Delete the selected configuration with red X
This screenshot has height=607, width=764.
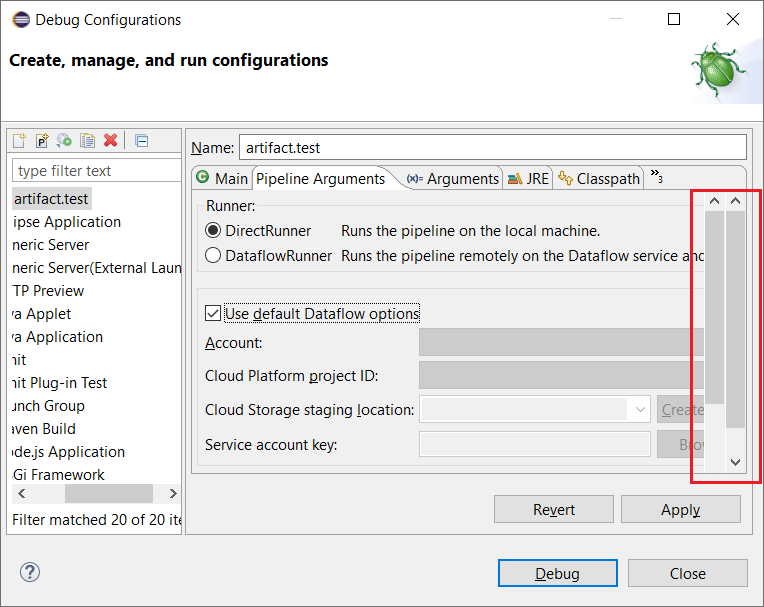(x=111, y=141)
